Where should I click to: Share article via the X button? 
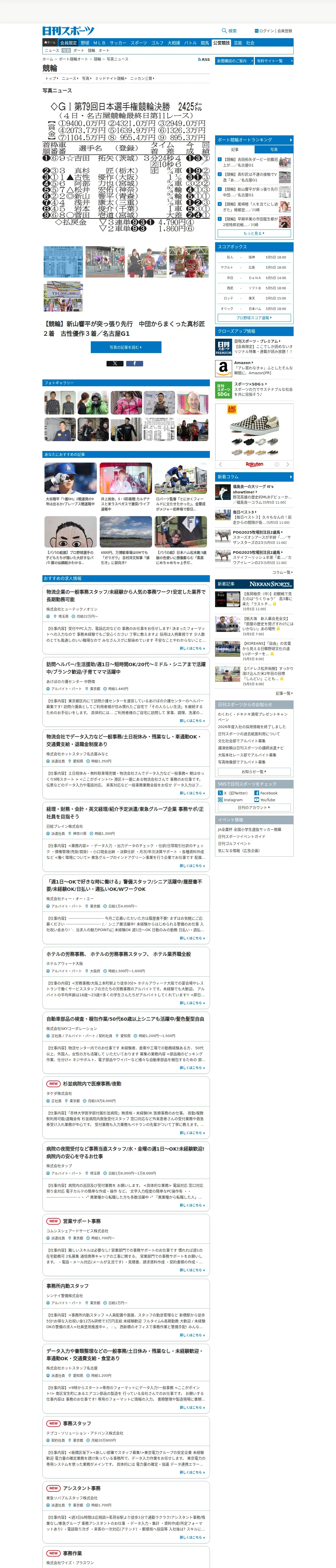[x=115, y=364]
